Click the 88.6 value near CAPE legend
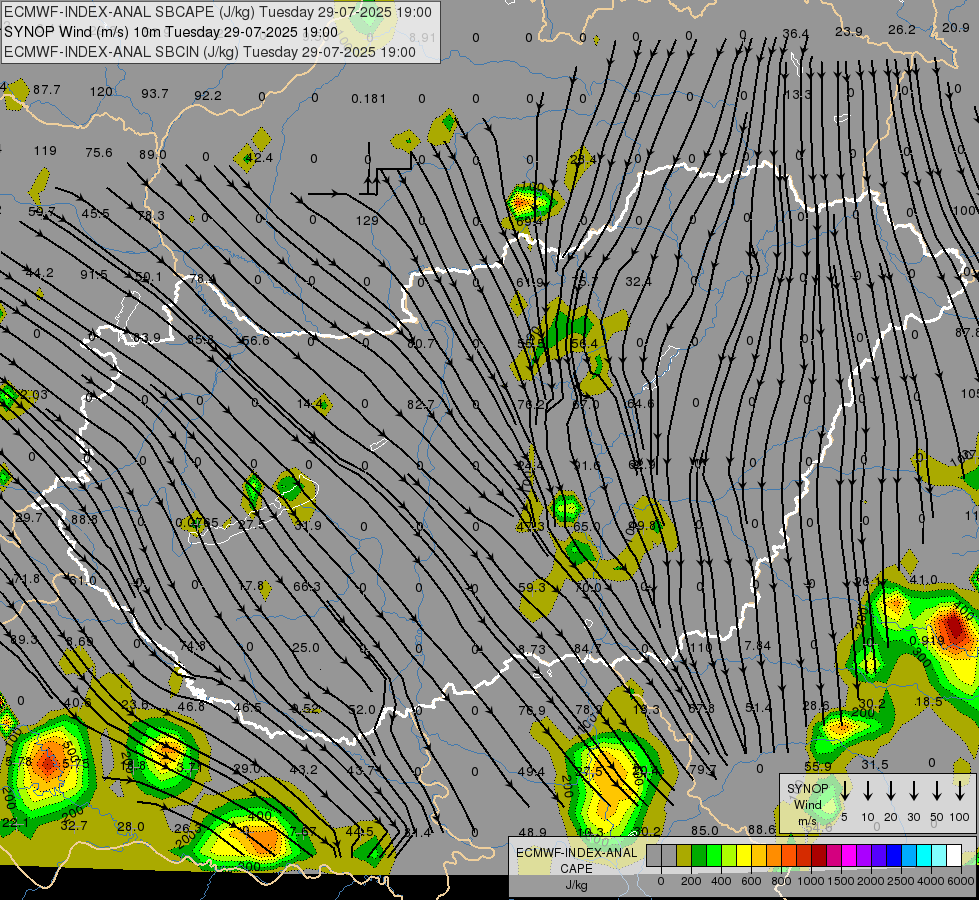The width and height of the screenshot is (979, 900). tap(761, 829)
